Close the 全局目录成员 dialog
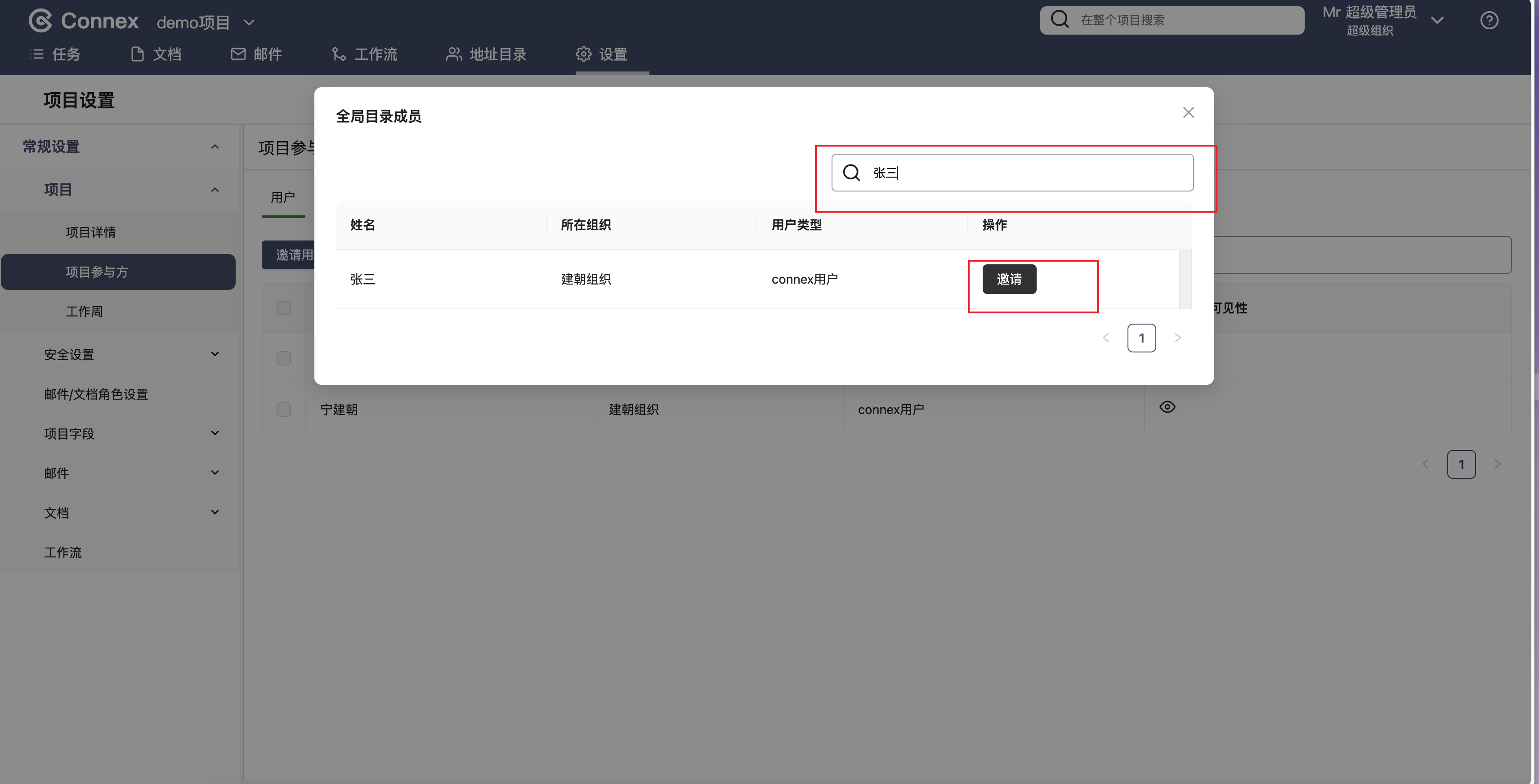Image resolution: width=1539 pixels, height=784 pixels. click(1188, 113)
